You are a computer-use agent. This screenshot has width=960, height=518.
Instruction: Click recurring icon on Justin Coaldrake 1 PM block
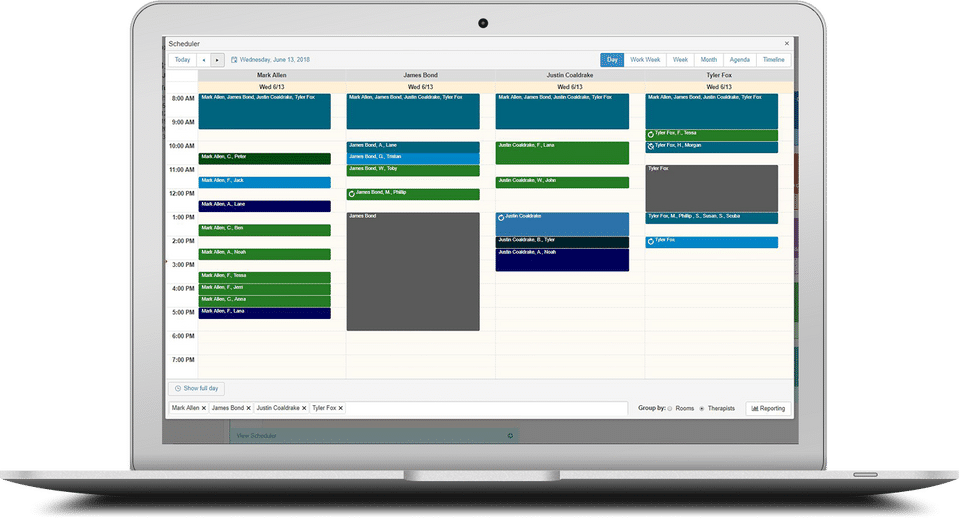click(x=501, y=217)
